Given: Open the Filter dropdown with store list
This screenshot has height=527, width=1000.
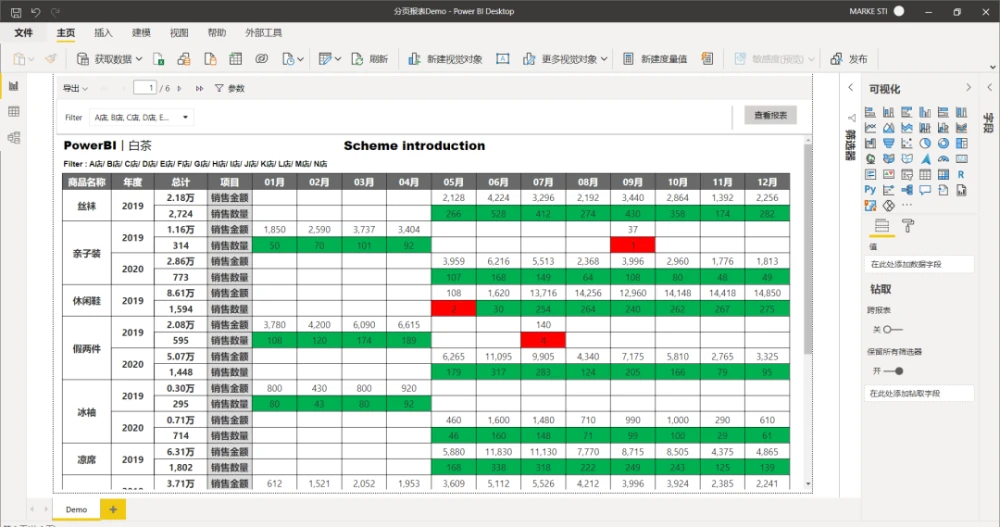Looking at the screenshot, I should [x=140, y=117].
